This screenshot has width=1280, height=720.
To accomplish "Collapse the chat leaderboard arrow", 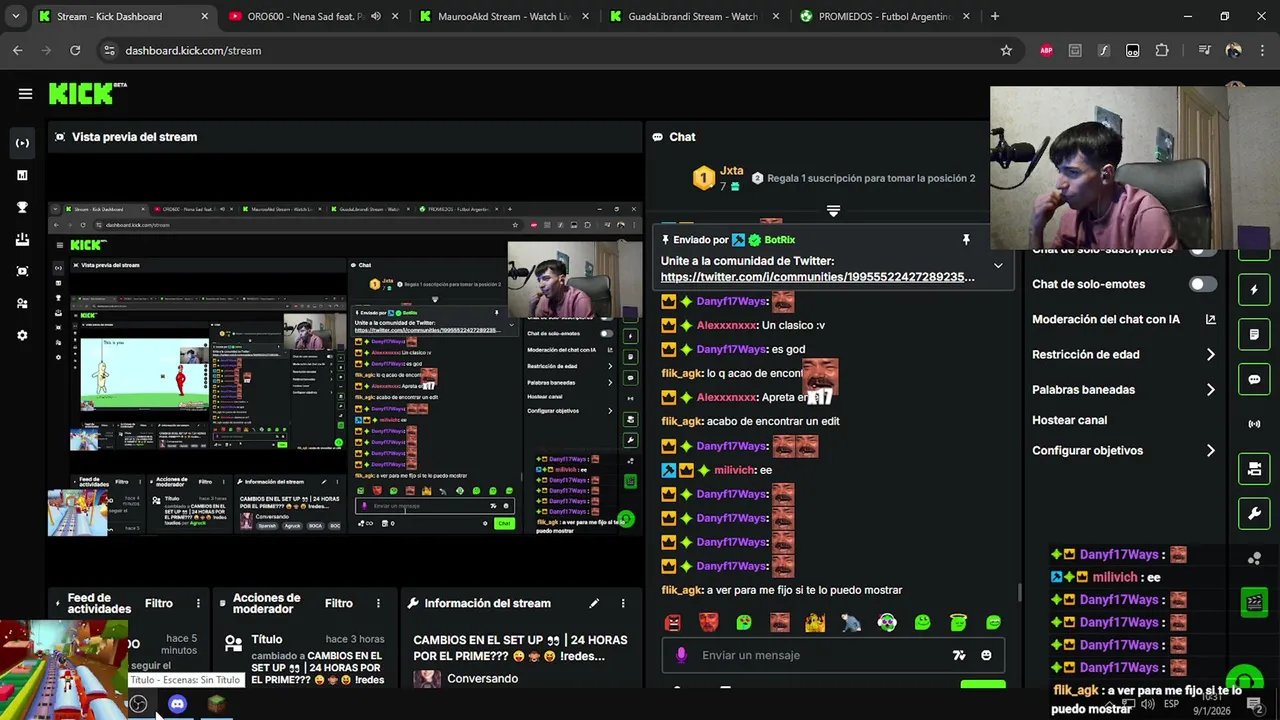I will point(833,211).
